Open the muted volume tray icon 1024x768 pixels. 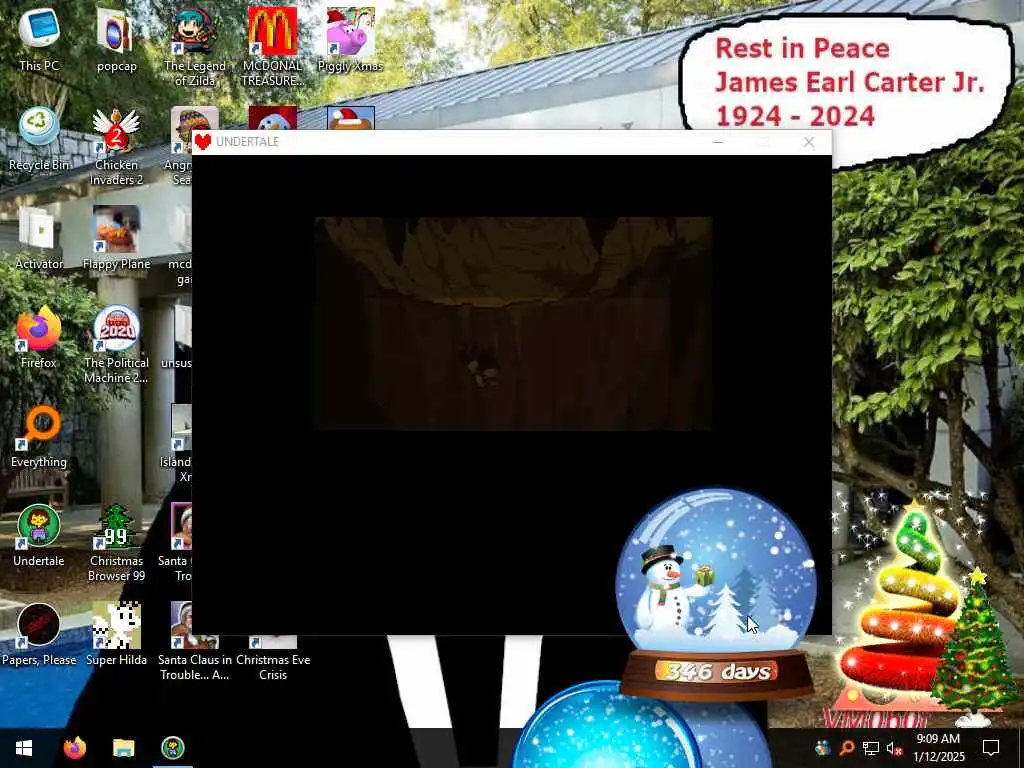point(894,748)
